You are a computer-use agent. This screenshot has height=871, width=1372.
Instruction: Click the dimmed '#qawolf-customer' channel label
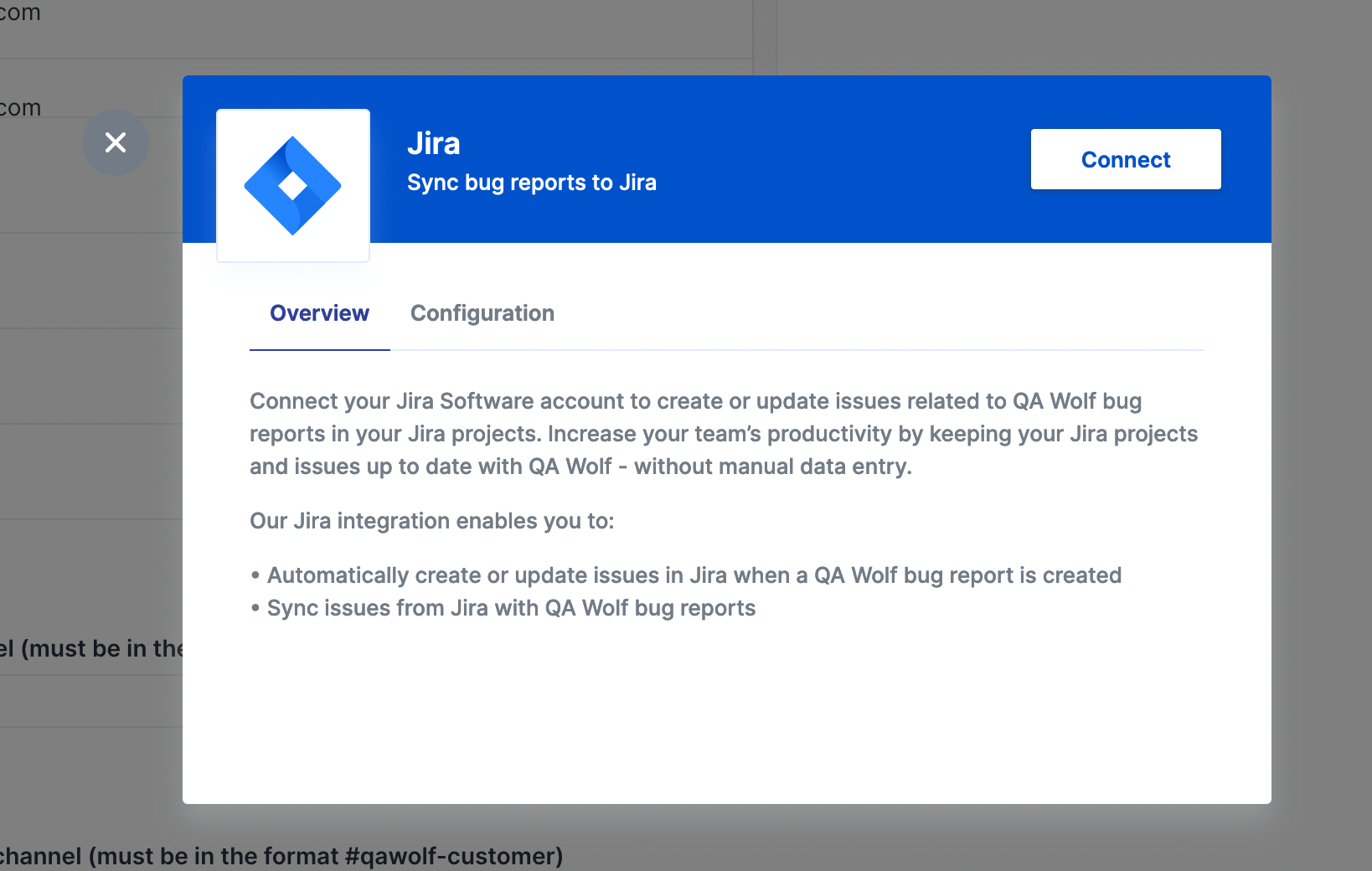(x=281, y=856)
